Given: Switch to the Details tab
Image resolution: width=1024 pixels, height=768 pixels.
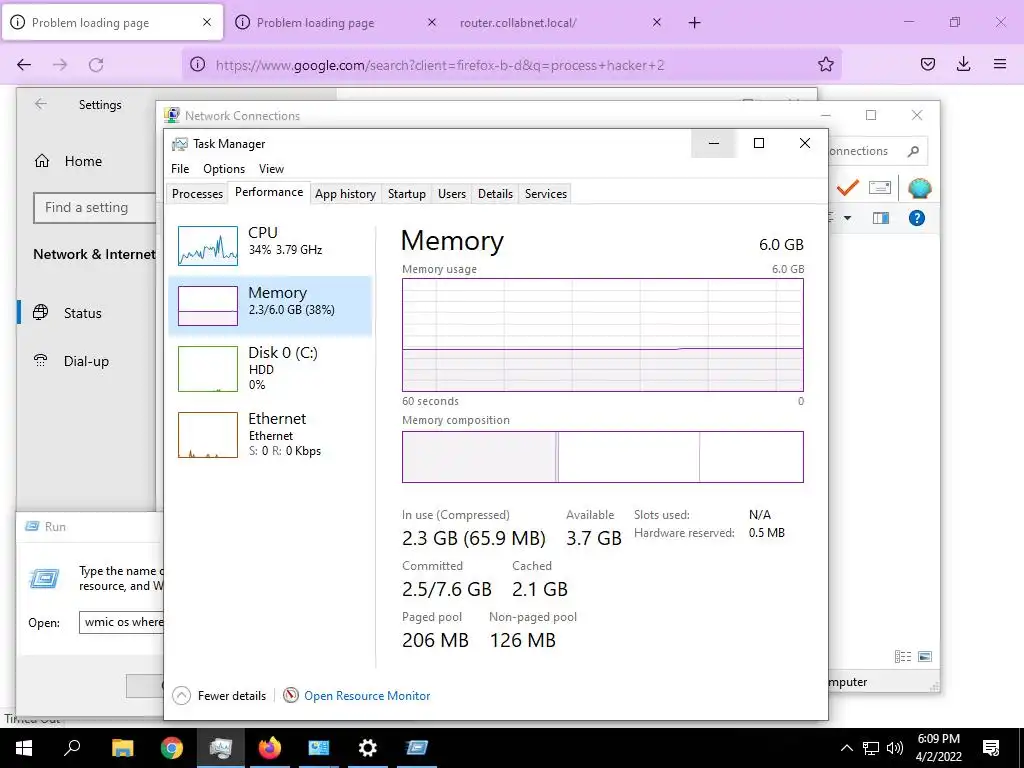Looking at the screenshot, I should (x=495, y=194).
